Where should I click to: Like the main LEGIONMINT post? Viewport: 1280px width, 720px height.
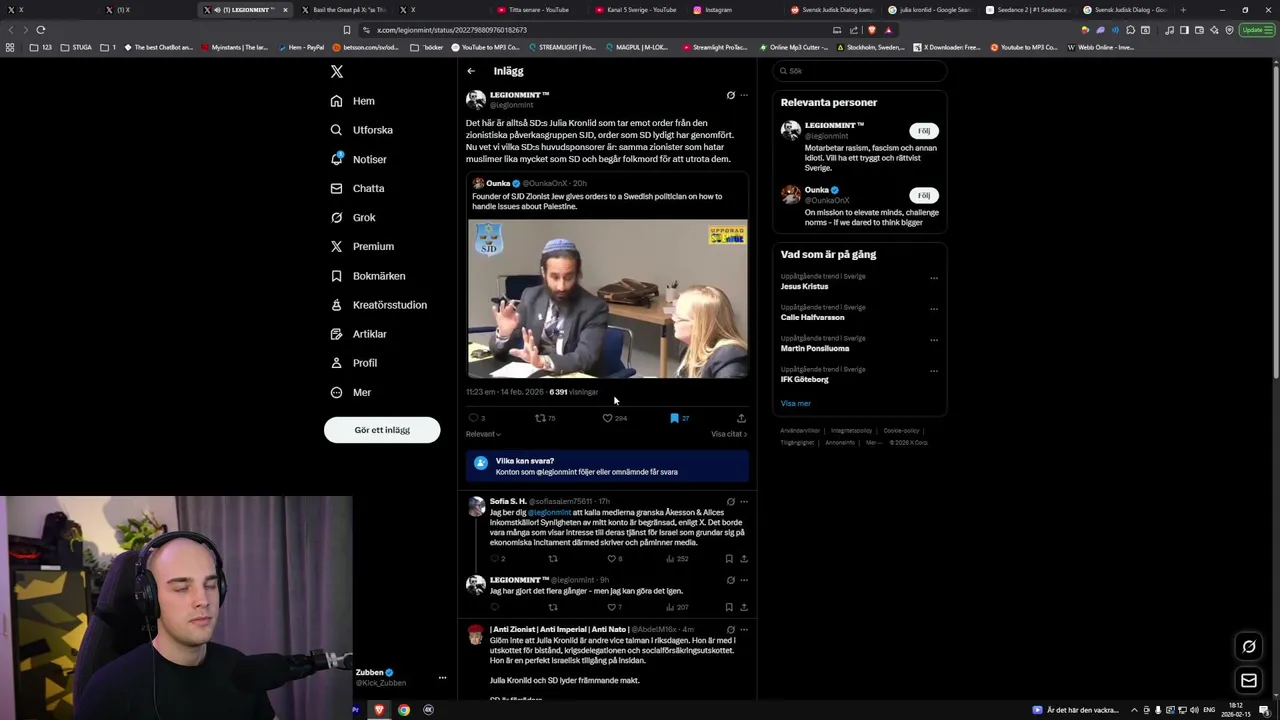(607, 418)
